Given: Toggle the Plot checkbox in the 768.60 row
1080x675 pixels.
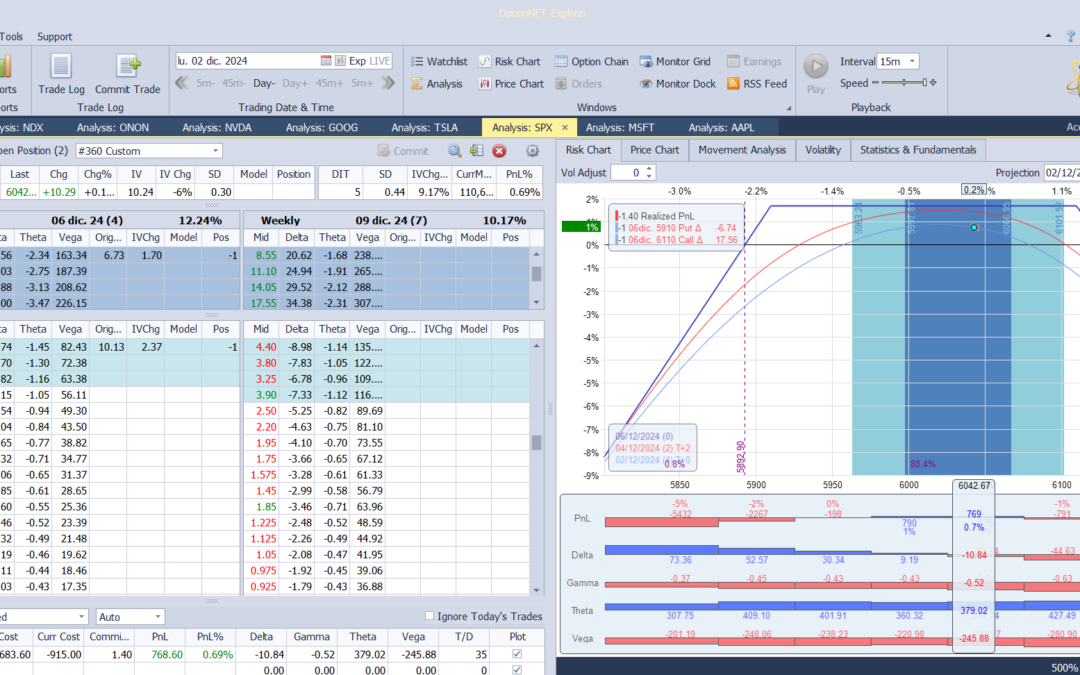Looking at the screenshot, I should (517, 654).
